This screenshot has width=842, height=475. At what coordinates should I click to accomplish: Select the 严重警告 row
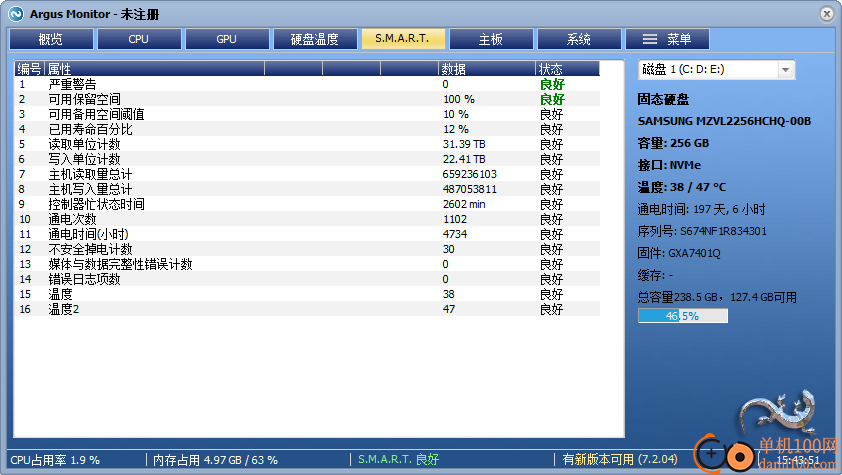307,84
